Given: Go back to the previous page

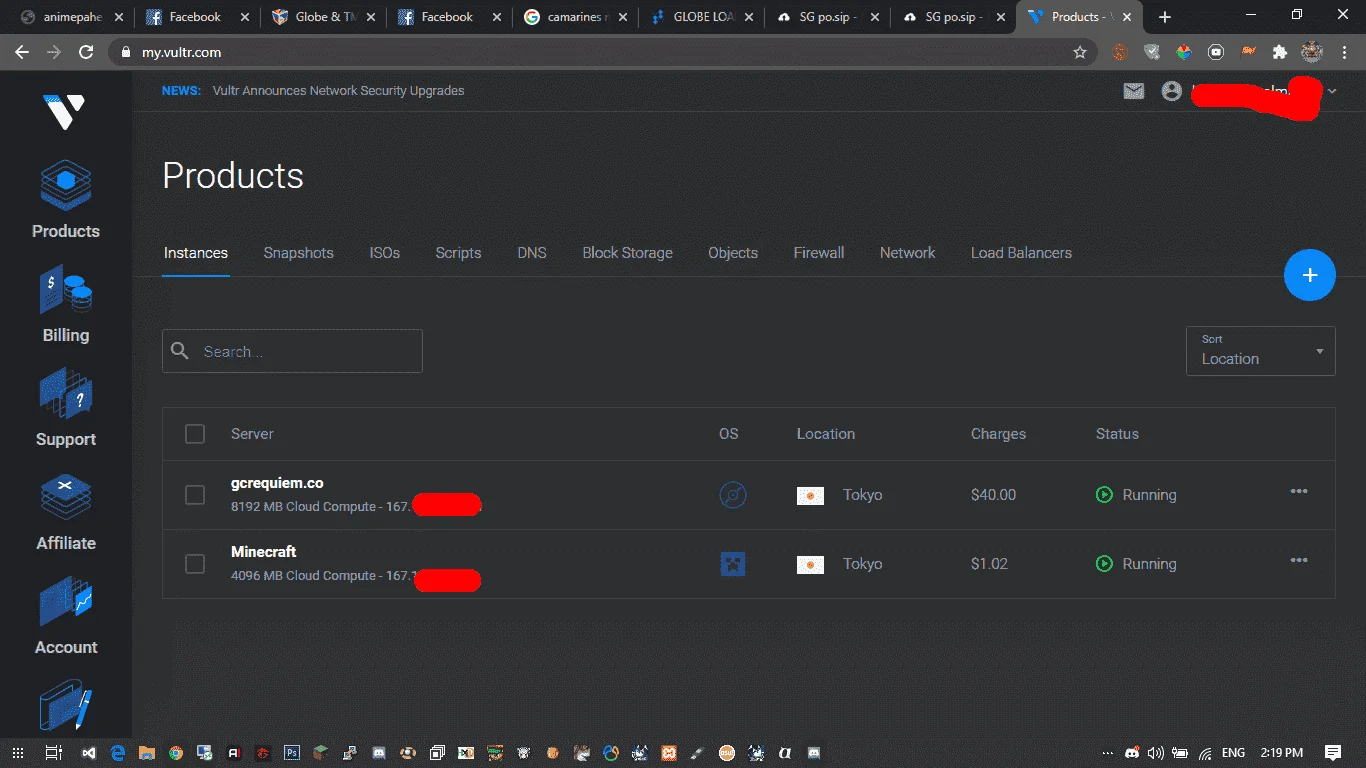Looking at the screenshot, I should tap(22, 52).
